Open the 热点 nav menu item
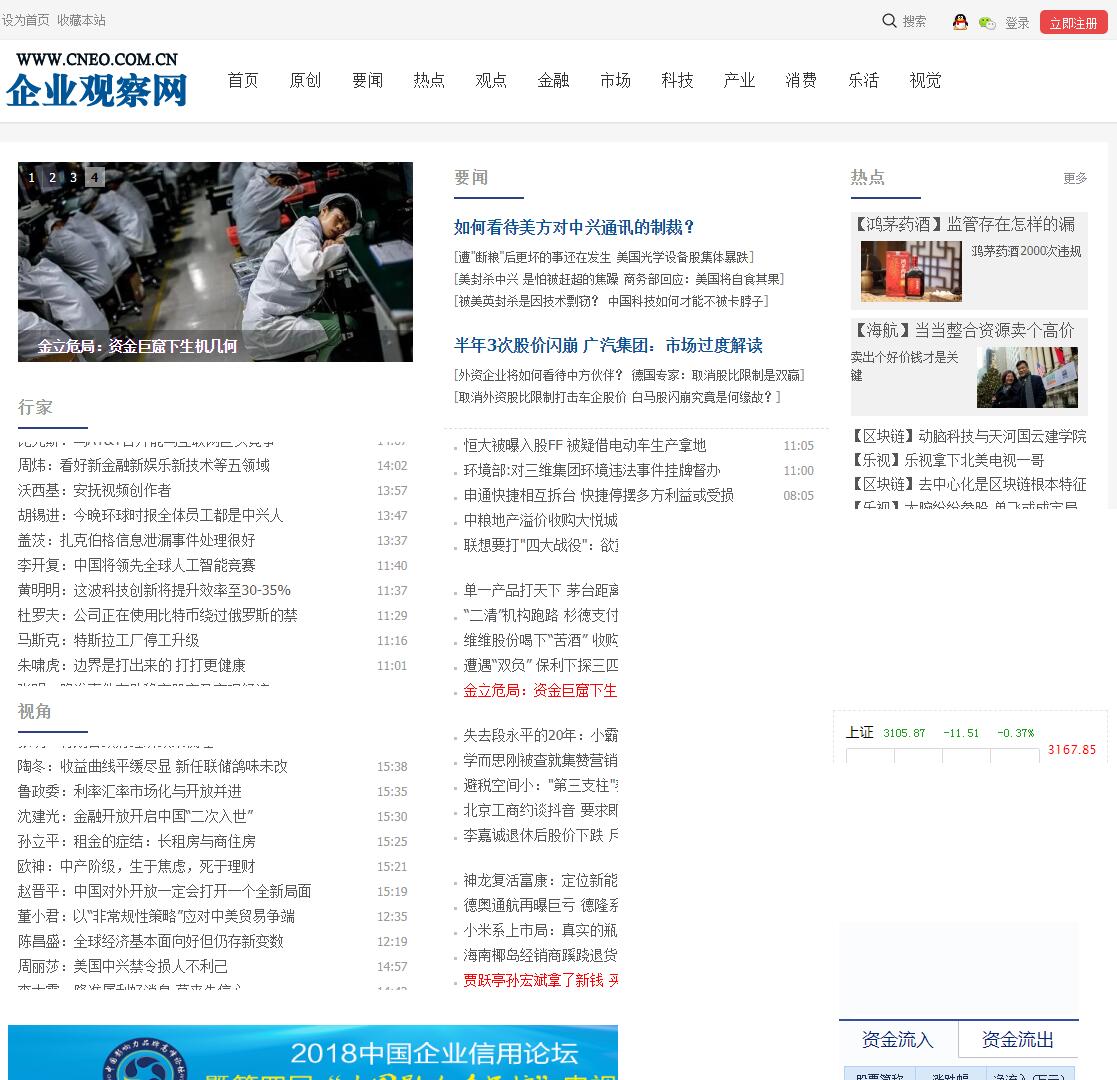1117x1080 pixels. 429,81
